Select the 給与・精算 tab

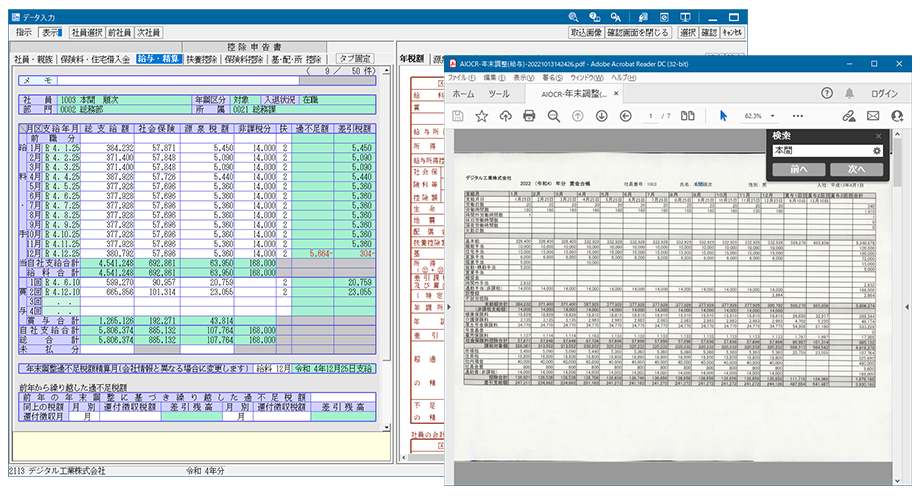point(158,59)
